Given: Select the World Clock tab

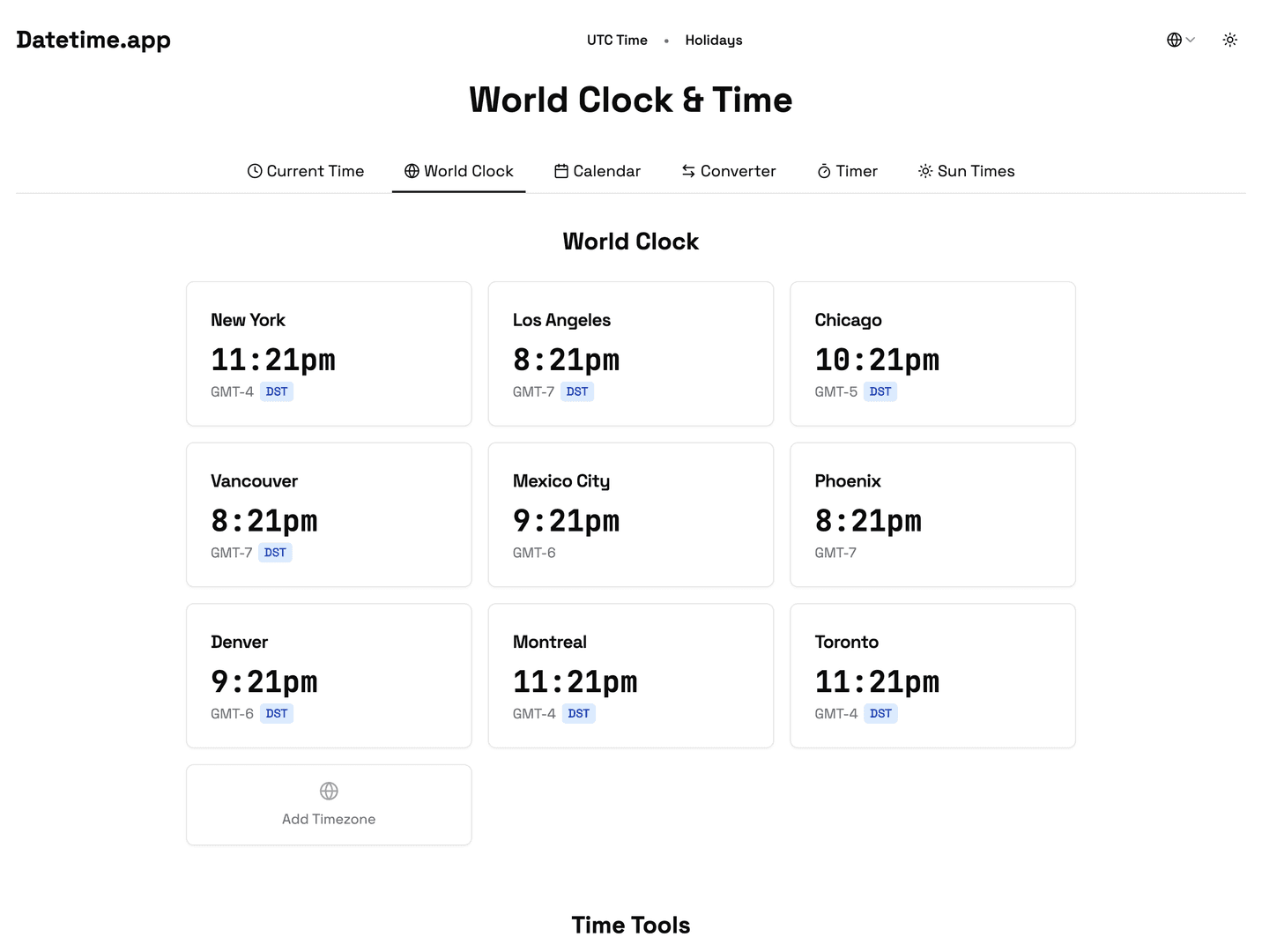Looking at the screenshot, I should 458,171.
